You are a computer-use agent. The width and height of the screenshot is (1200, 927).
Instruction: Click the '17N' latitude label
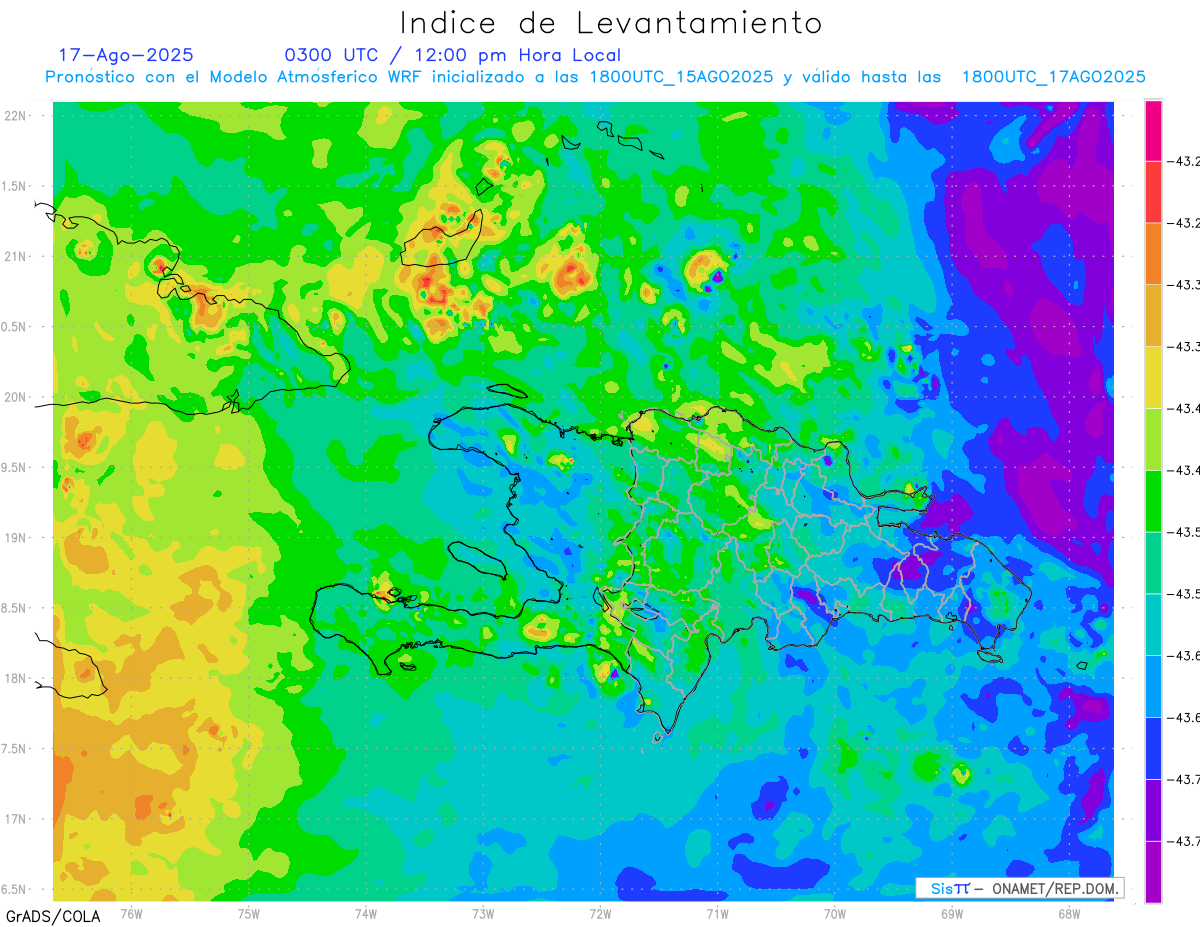click(x=17, y=819)
